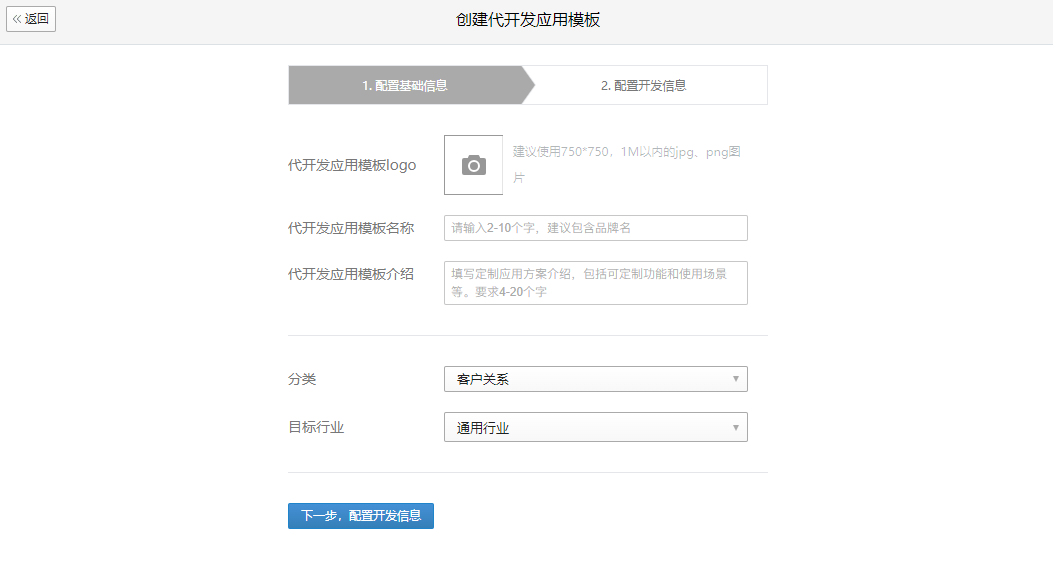This screenshot has height=564, width=1053.
Task: Click the 代开发应用模板logo label
Action: 352,165
